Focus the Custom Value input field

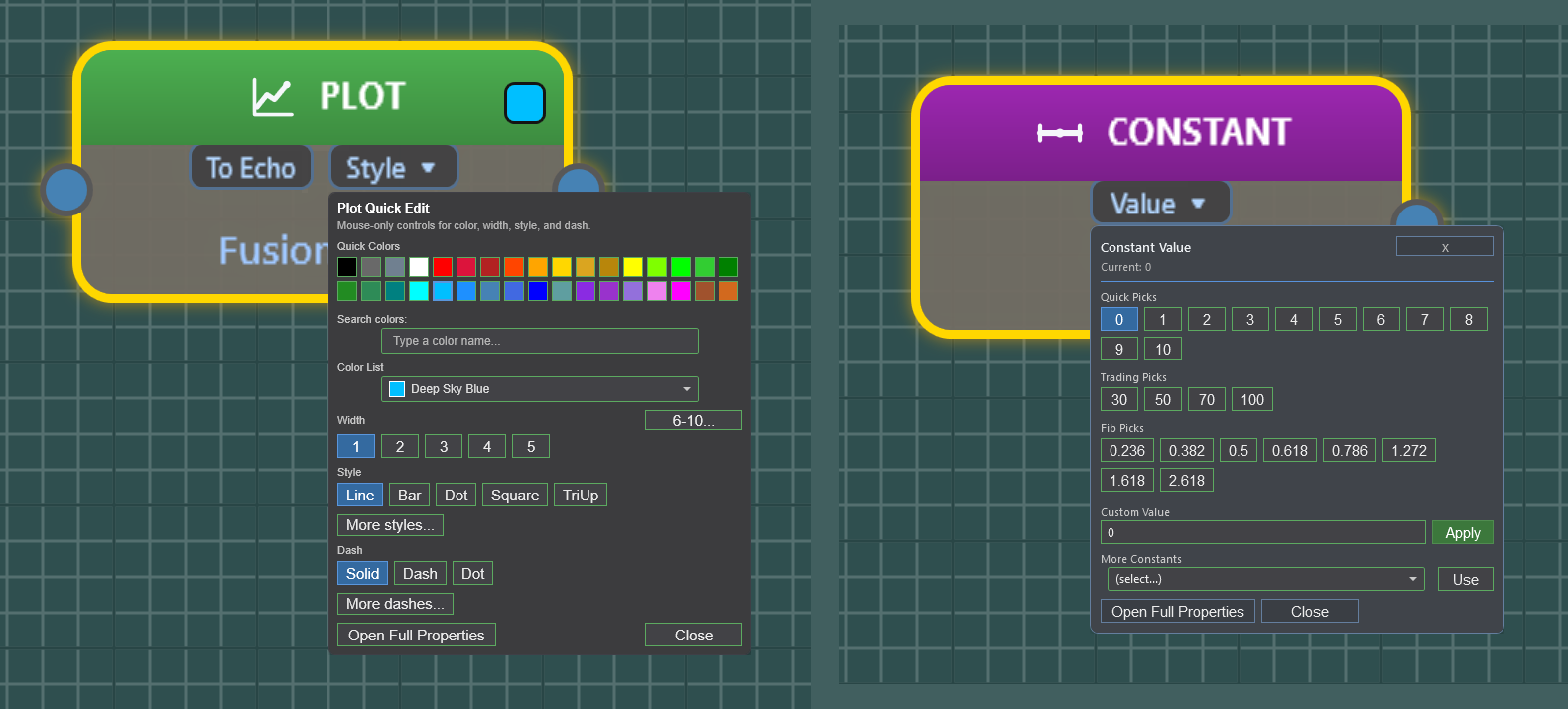[1263, 533]
